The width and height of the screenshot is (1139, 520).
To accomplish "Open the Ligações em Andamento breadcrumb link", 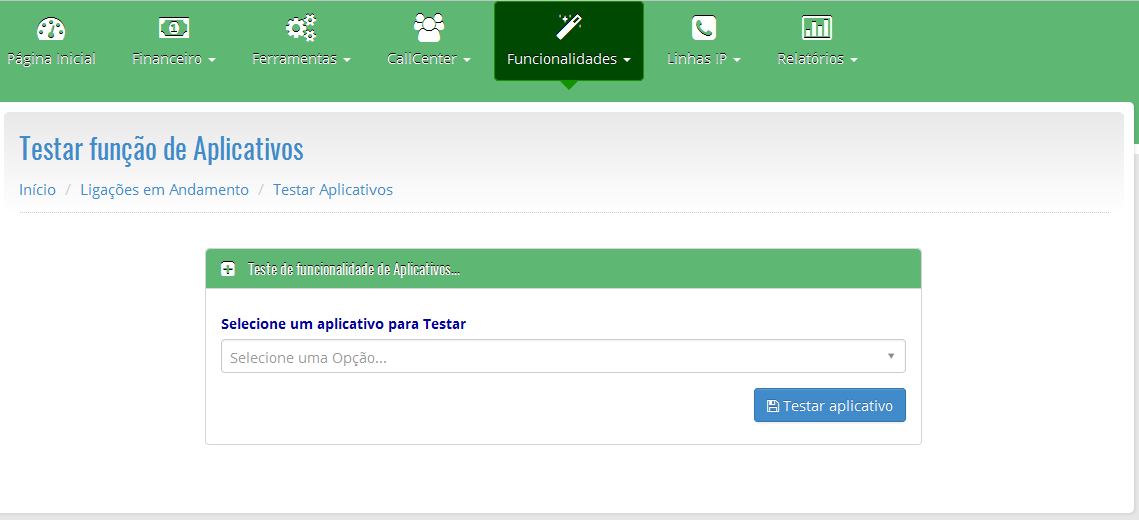I will (164, 190).
